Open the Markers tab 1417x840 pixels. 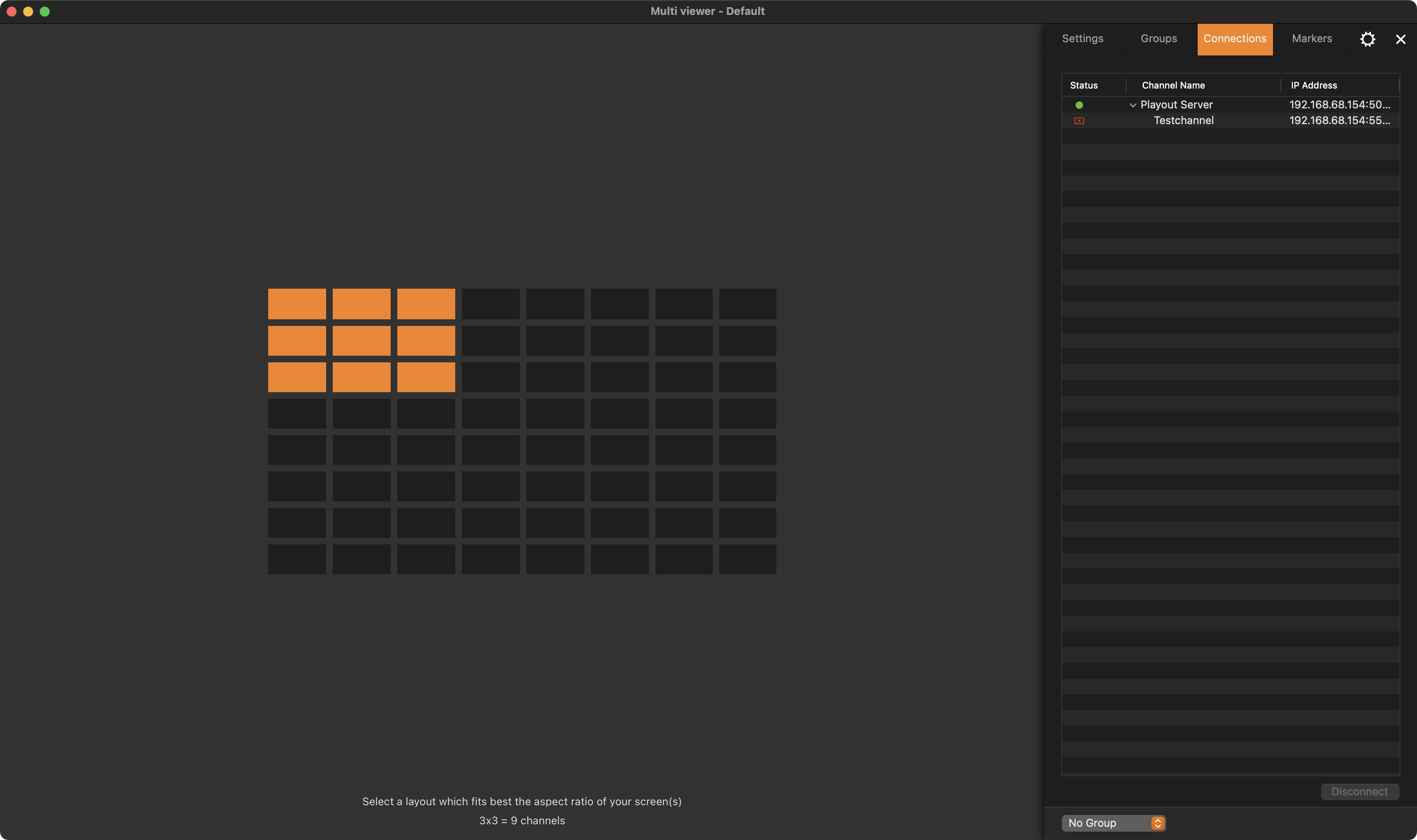coord(1312,38)
